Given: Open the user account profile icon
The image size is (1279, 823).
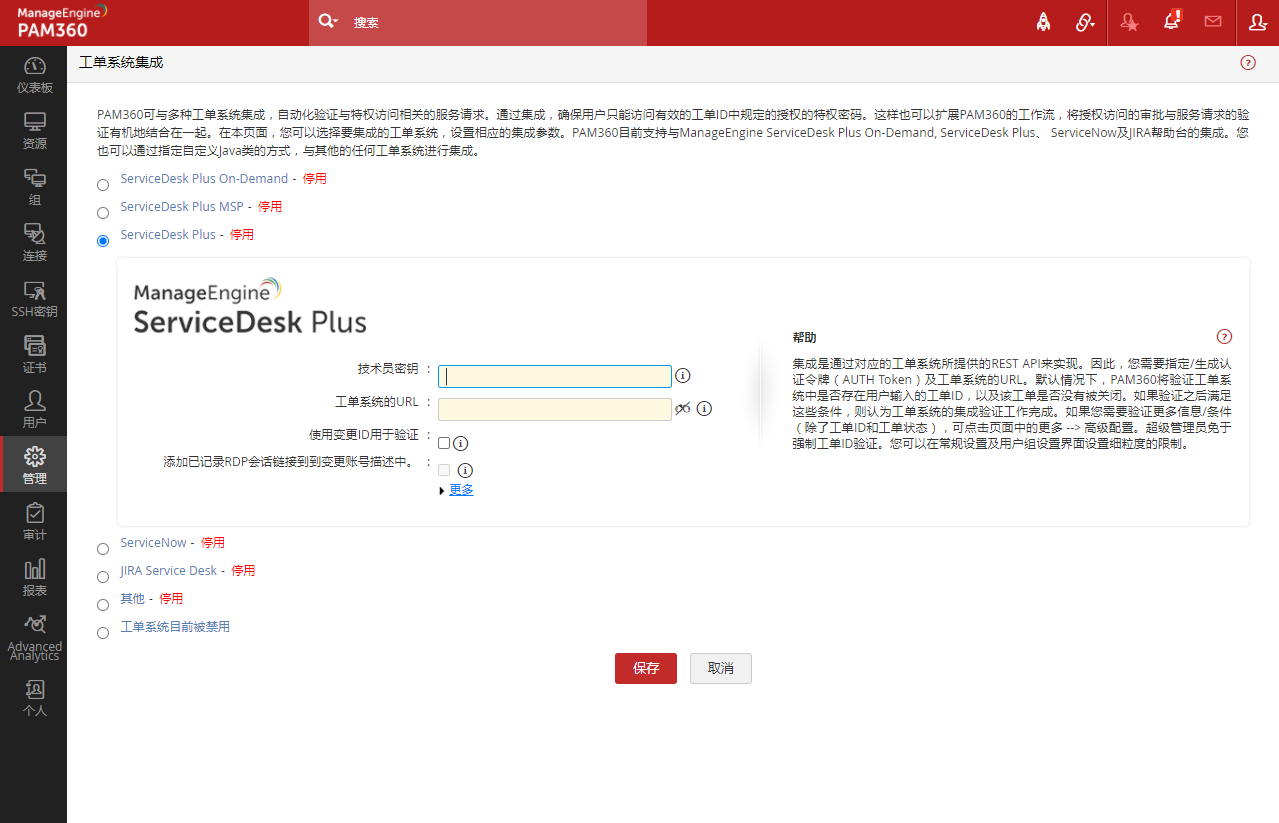Looking at the screenshot, I should point(1258,22).
